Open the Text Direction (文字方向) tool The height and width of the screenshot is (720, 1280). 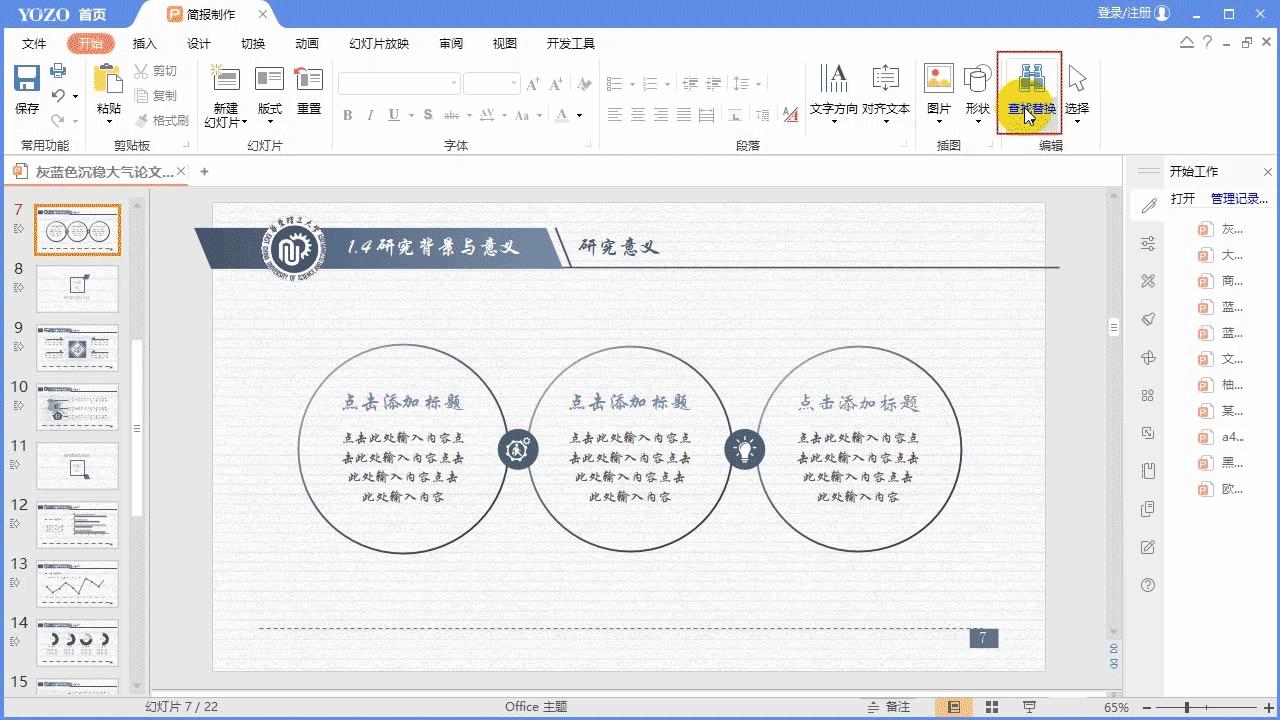tap(834, 88)
